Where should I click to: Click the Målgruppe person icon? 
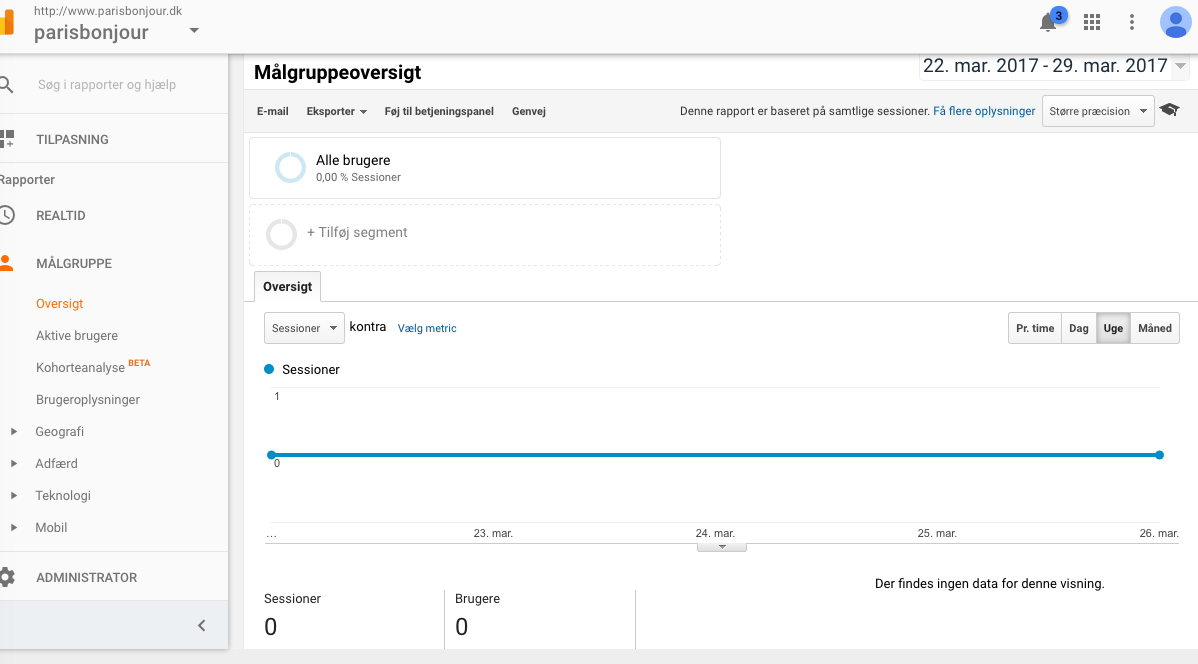tap(7, 263)
